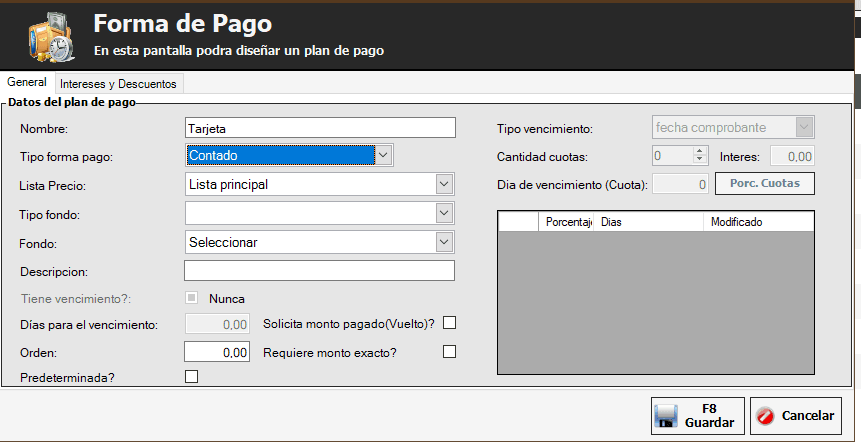Click the floppy disk save icon
The height and width of the screenshot is (442, 861).
667,415
